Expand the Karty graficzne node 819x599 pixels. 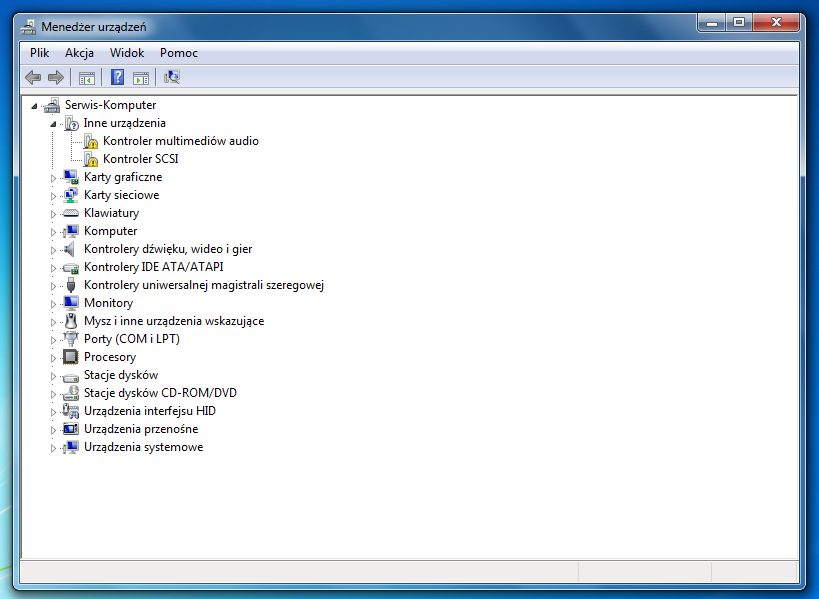(x=53, y=178)
